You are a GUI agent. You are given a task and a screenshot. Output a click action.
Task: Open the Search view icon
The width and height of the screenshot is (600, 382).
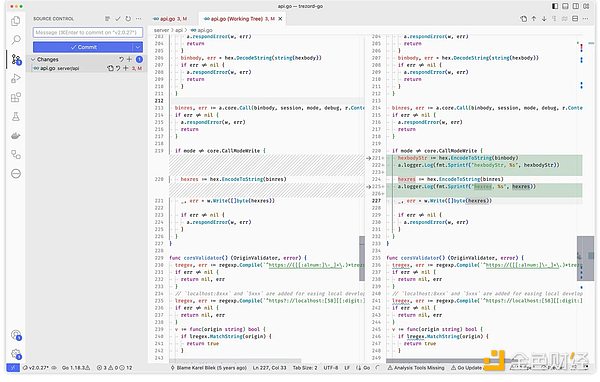click(16, 39)
